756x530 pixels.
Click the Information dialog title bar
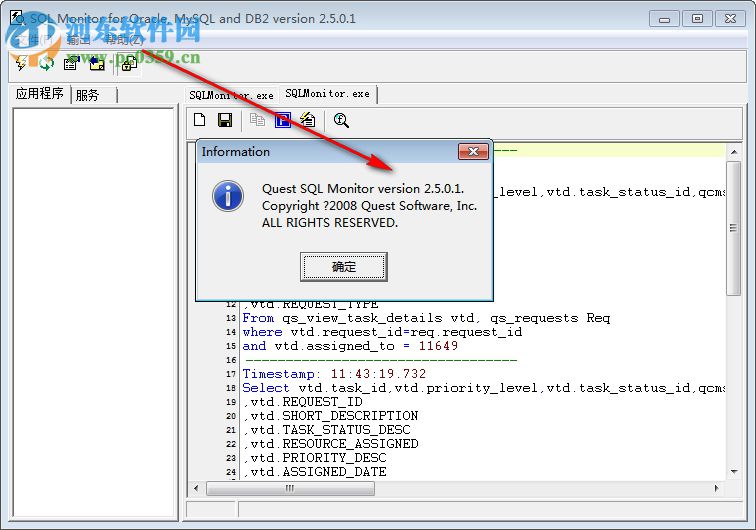pos(328,151)
